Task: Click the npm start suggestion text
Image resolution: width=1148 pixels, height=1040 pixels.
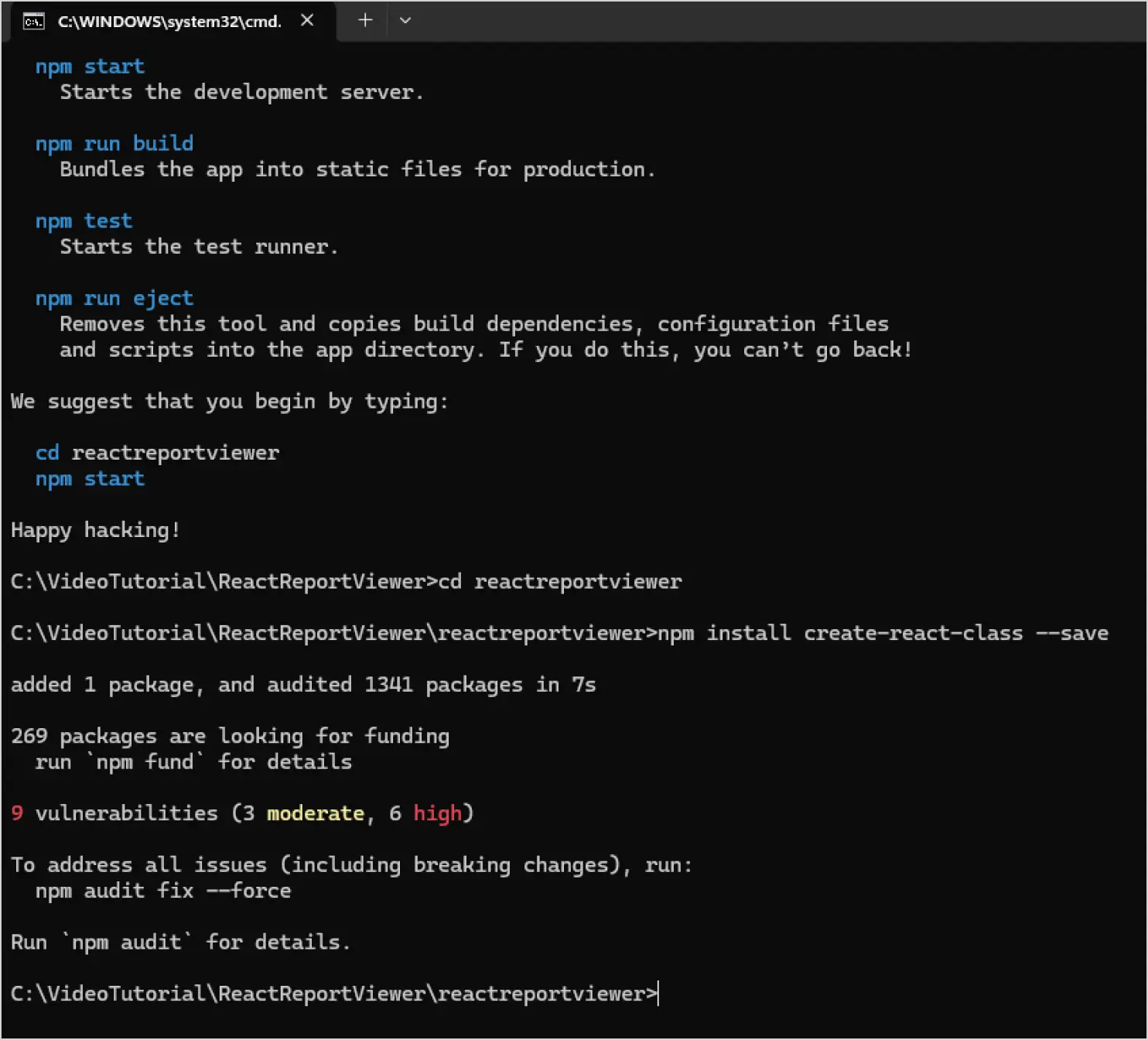Action: pyautogui.click(x=88, y=67)
